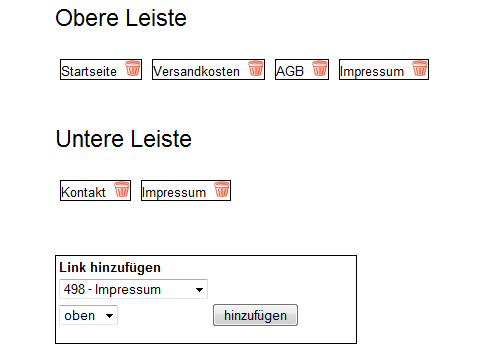Click the arrow of the page select box
The height and width of the screenshot is (360, 484).
[x=199, y=290]
